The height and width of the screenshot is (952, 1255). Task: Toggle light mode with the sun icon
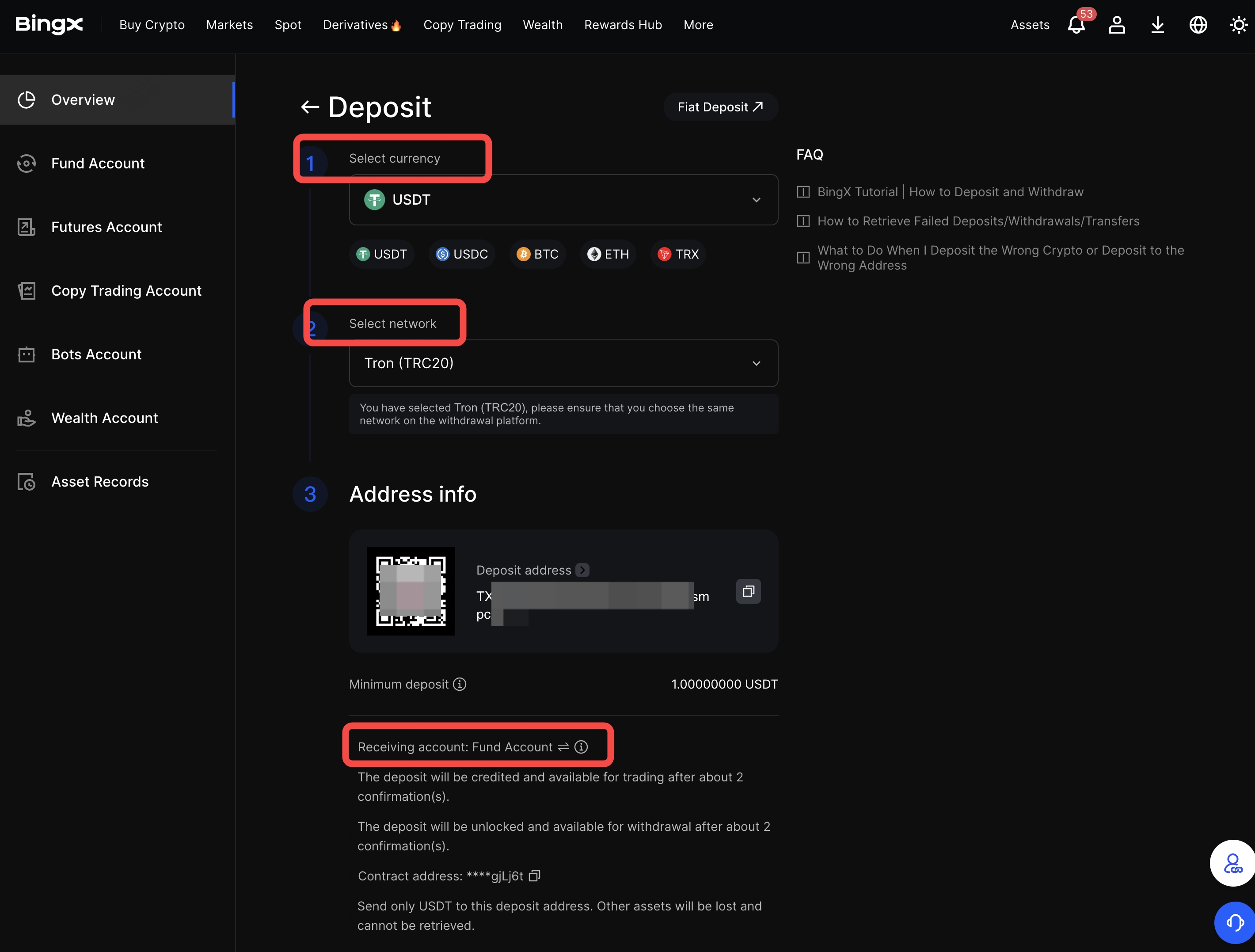1239,25
